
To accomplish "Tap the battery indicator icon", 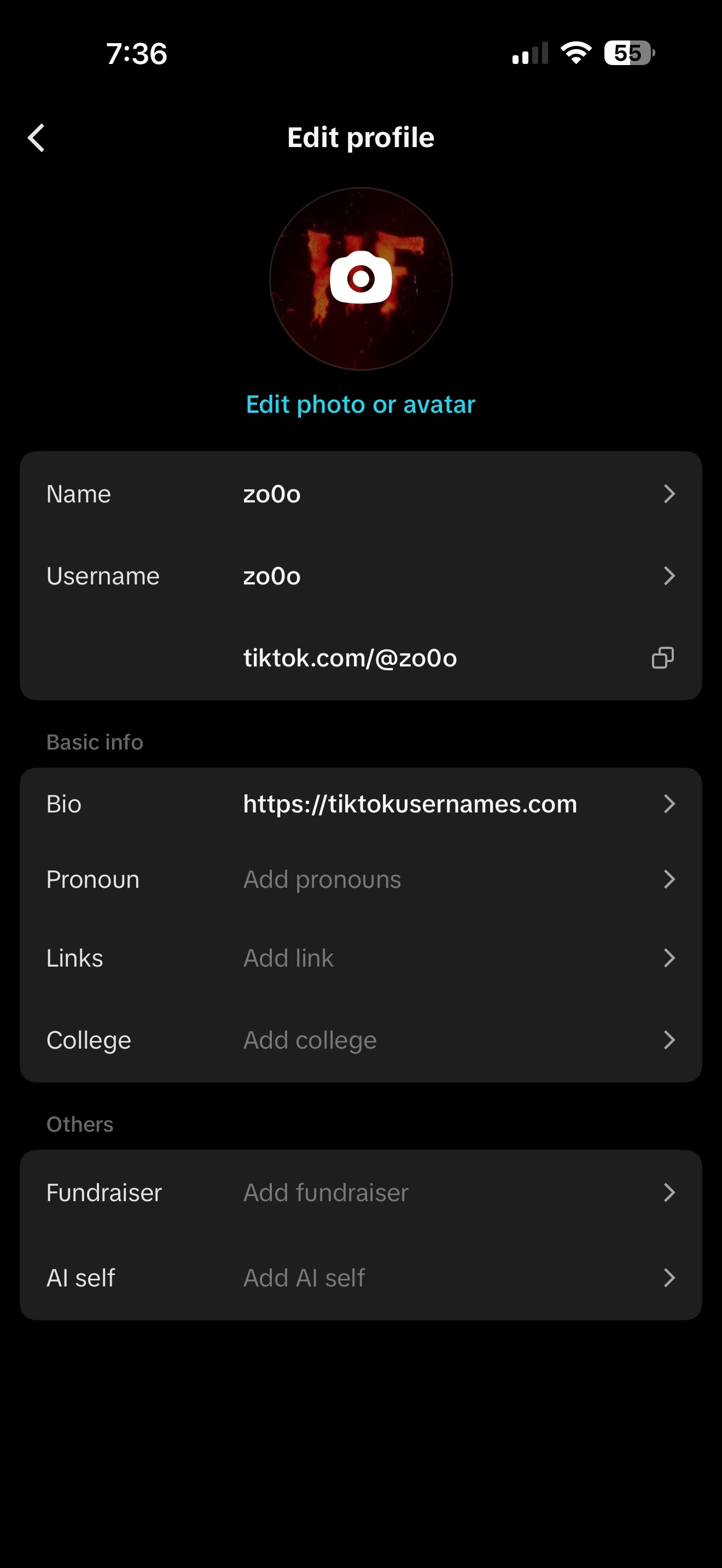I will 629,53.
